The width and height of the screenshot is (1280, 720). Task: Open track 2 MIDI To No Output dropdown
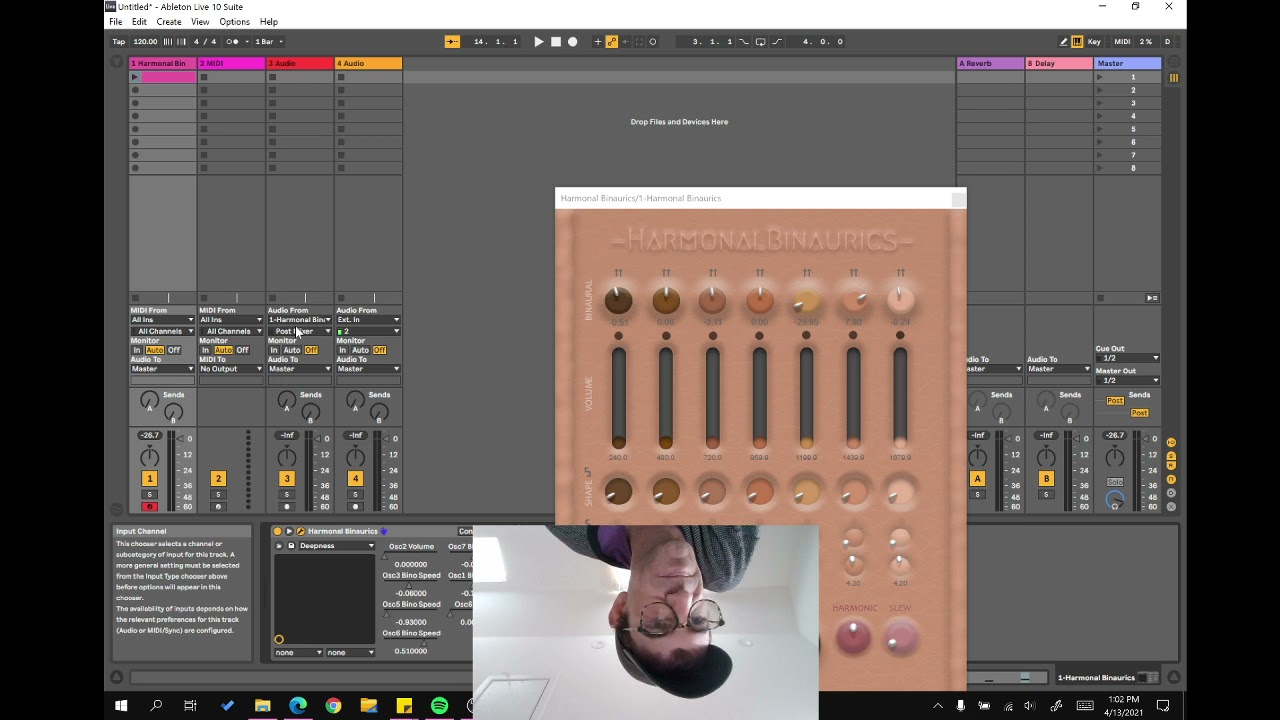click(231, 369)
